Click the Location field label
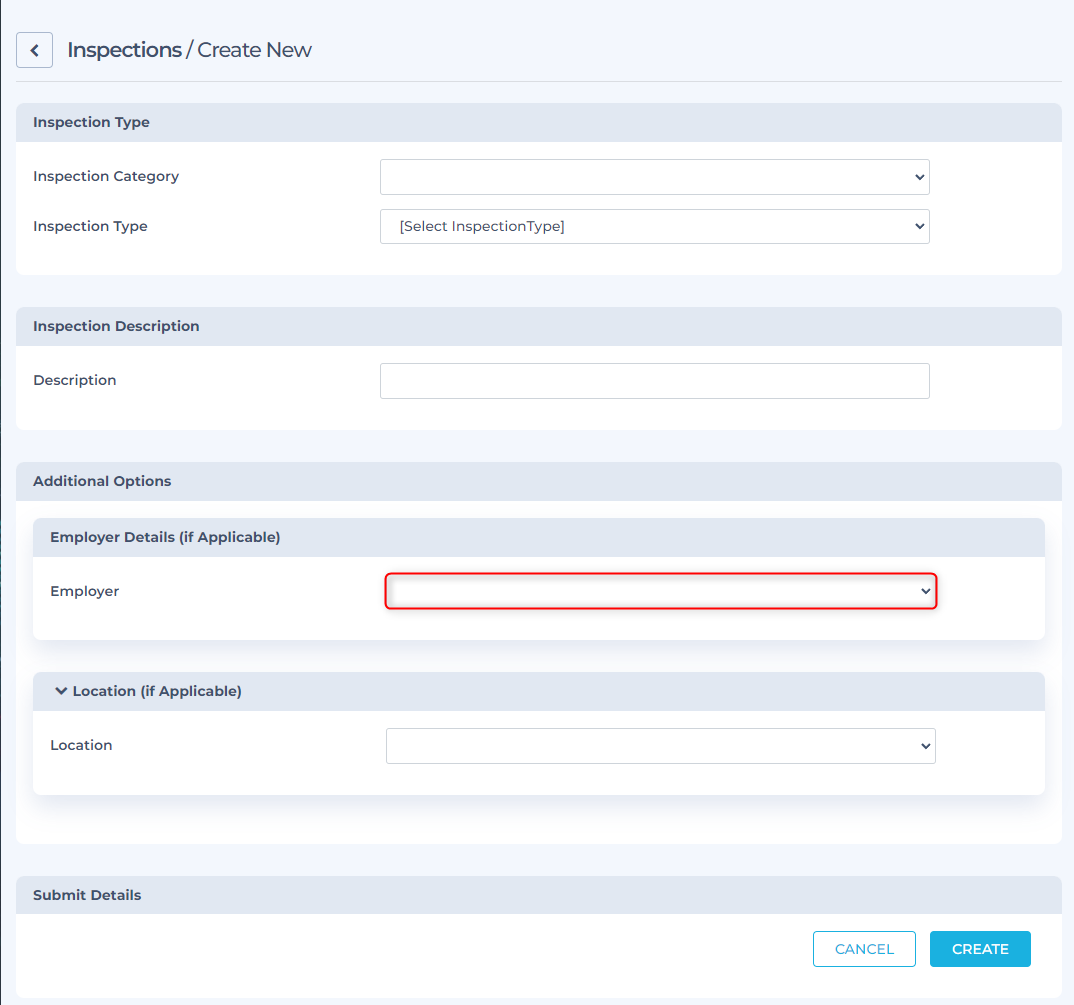This screenshot has width=1074, height=1005. pyautogui.click(x=81, y=745)
